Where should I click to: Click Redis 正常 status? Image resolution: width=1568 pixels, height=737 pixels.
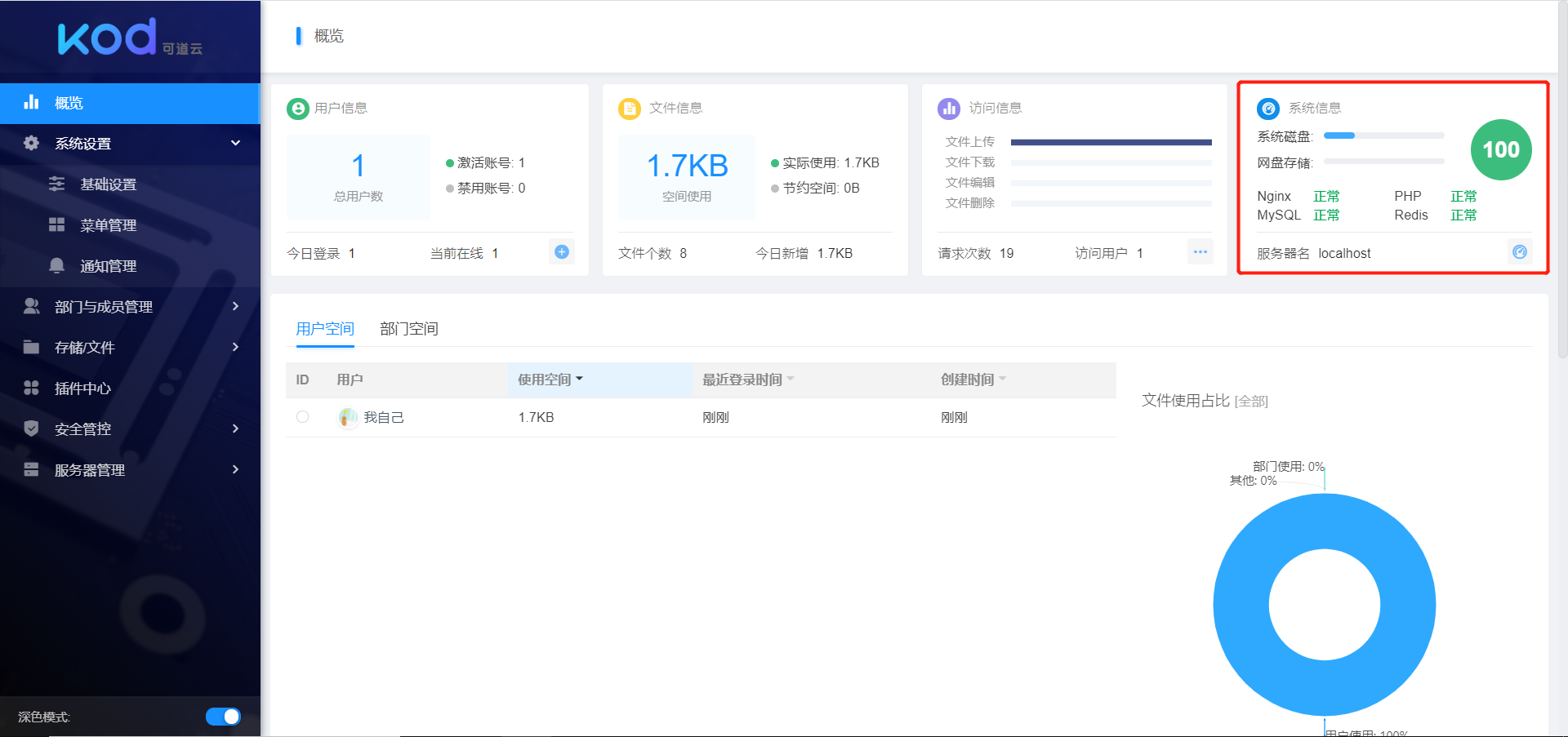click(1436, 215)
